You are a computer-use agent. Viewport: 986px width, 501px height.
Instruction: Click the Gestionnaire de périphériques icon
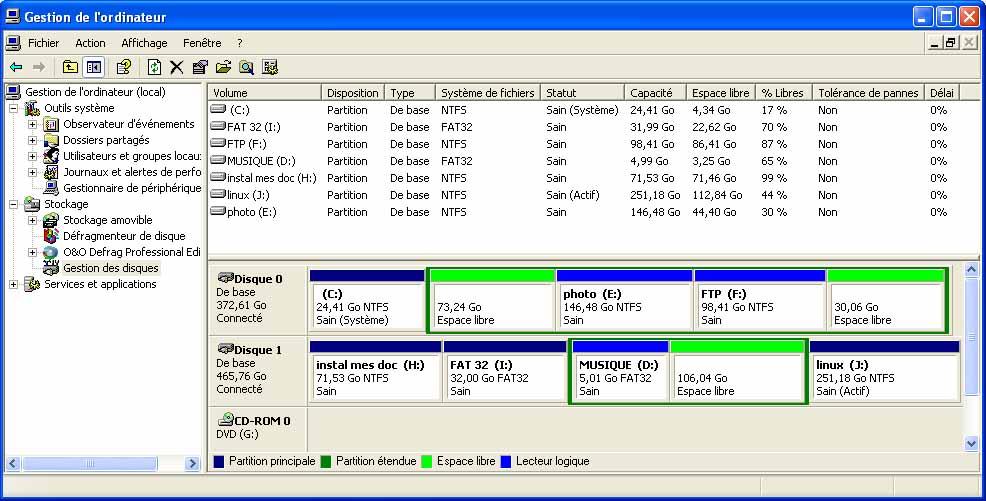tap(51, 188)
